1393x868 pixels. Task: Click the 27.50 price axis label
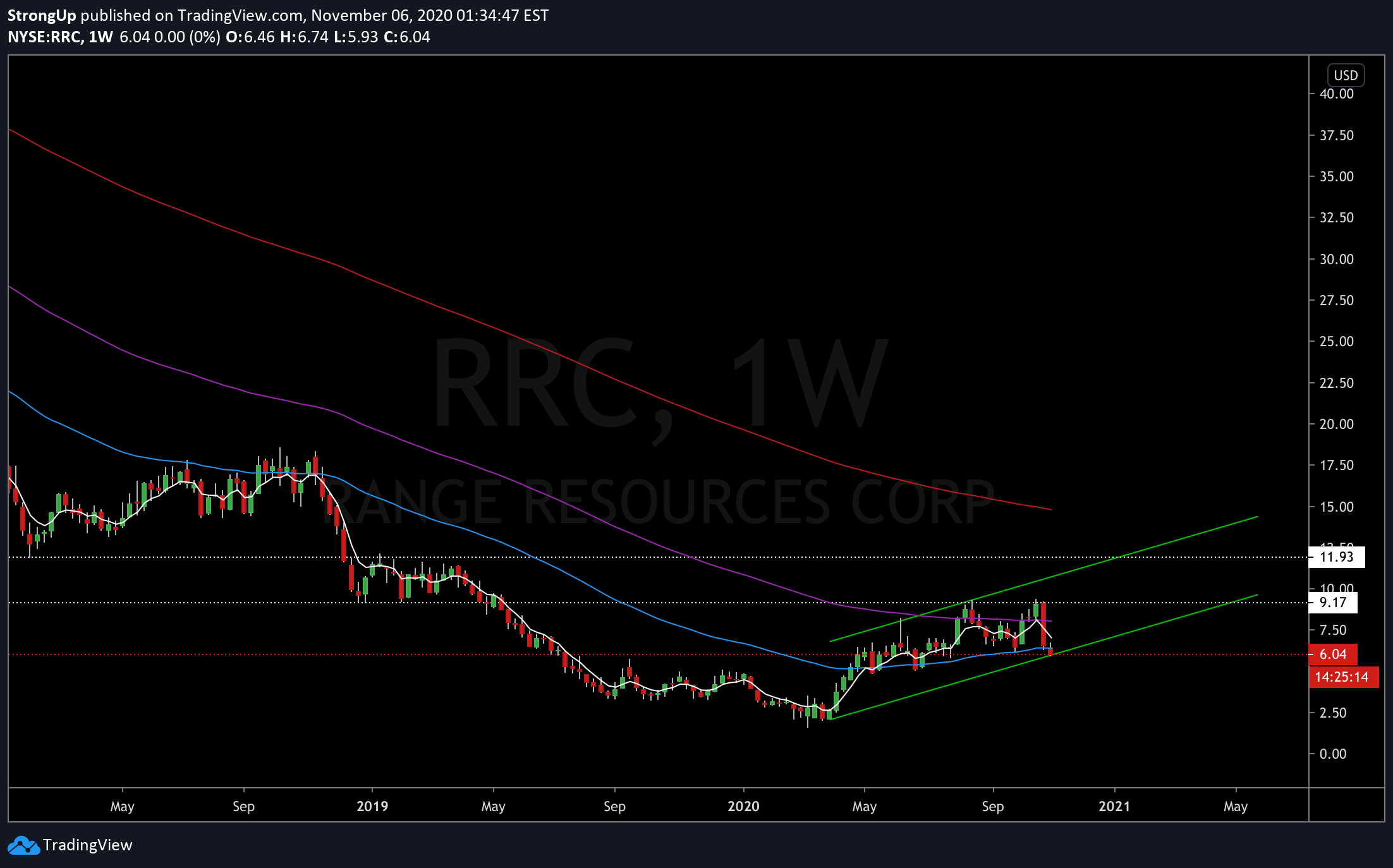pyautogui.click(x=1337, y=300)
